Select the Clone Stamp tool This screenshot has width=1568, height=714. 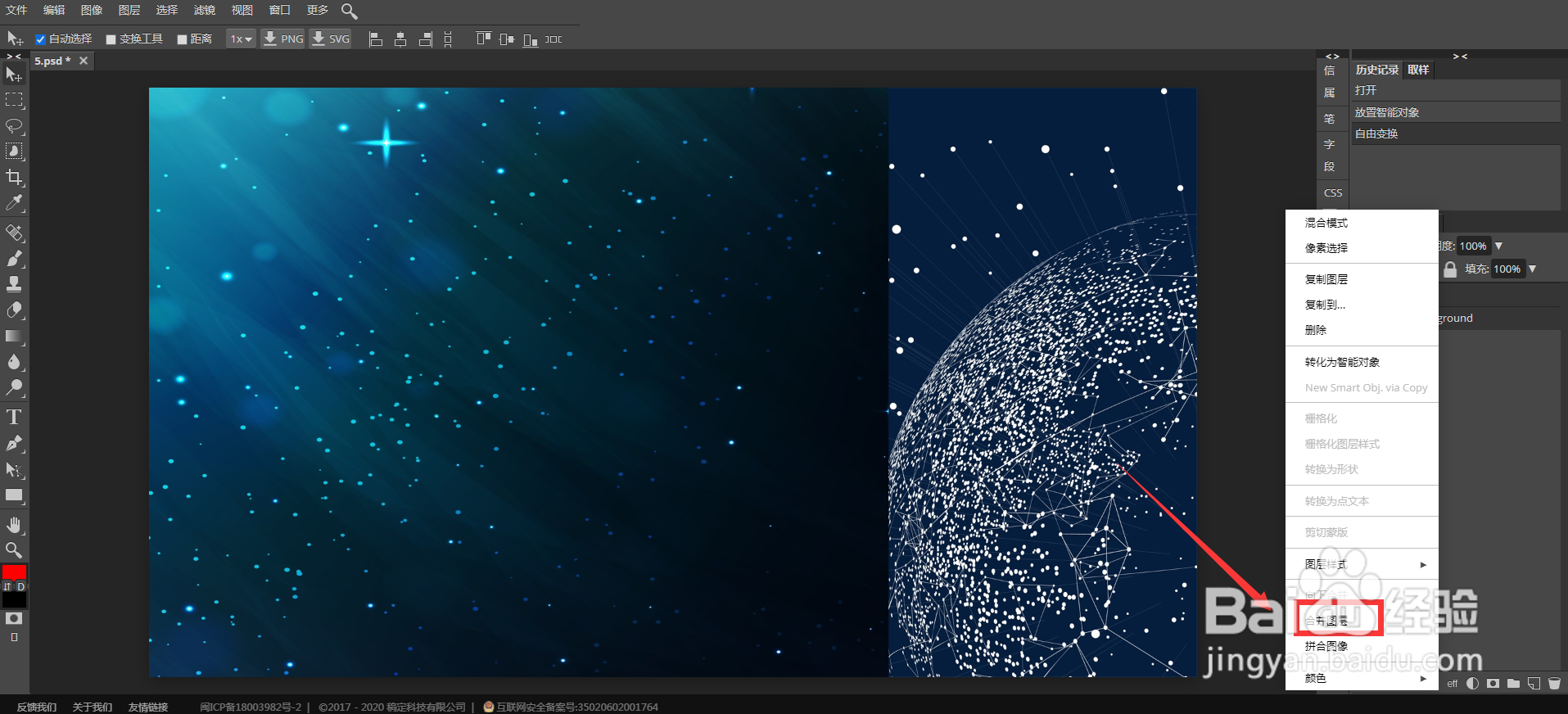[x=14, y=284]
